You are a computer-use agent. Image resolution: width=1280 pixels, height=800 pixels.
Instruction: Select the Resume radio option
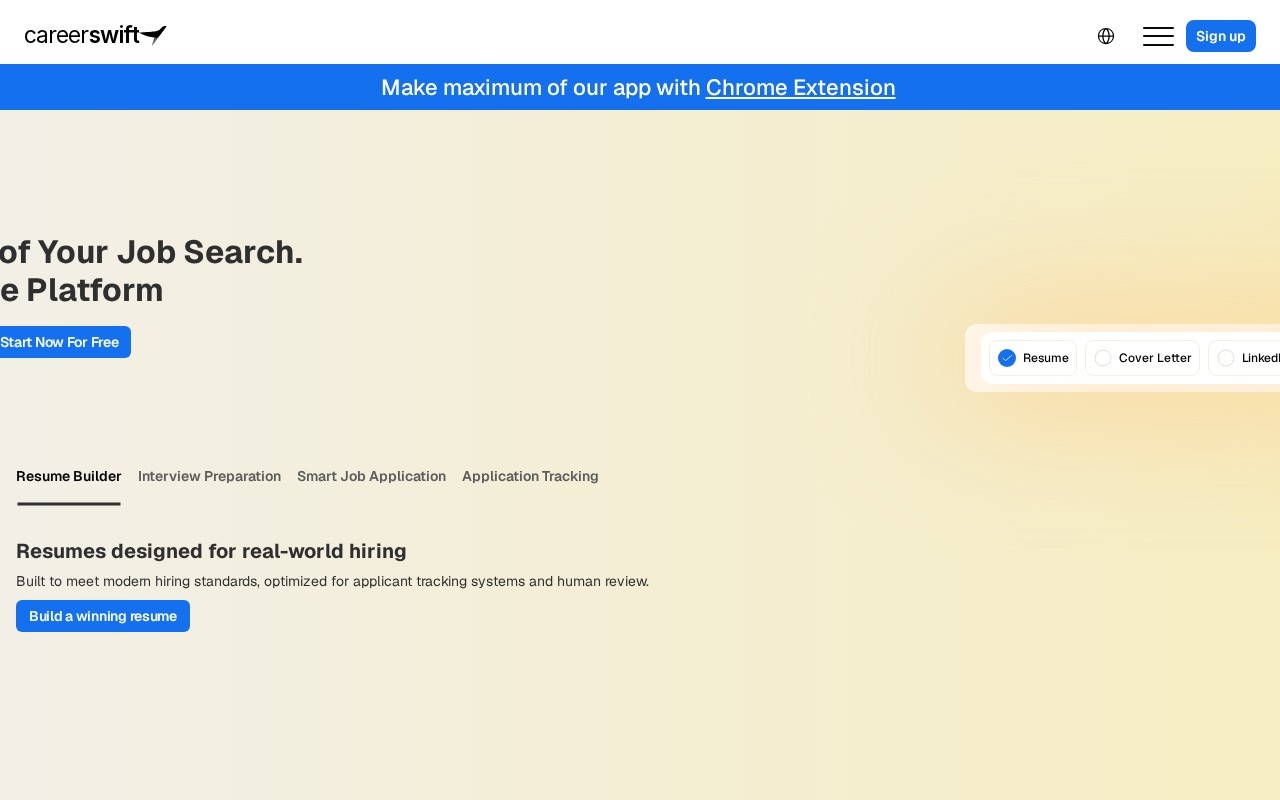[x=1033, y=358]
